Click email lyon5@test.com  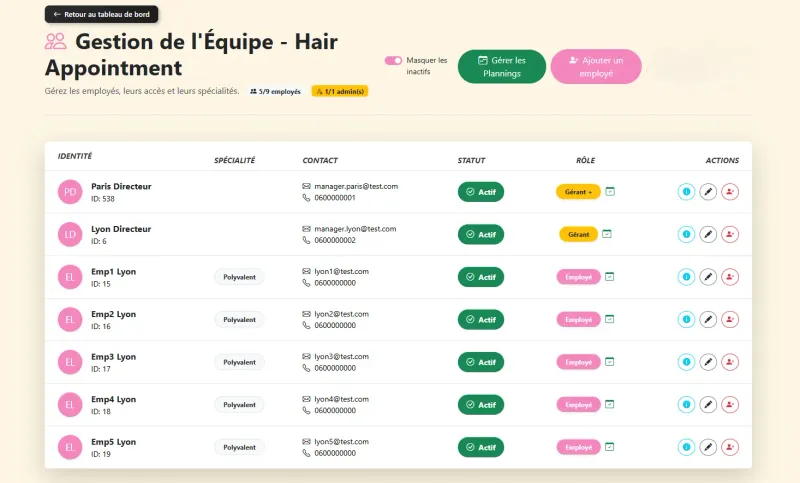tap(341, 442)
